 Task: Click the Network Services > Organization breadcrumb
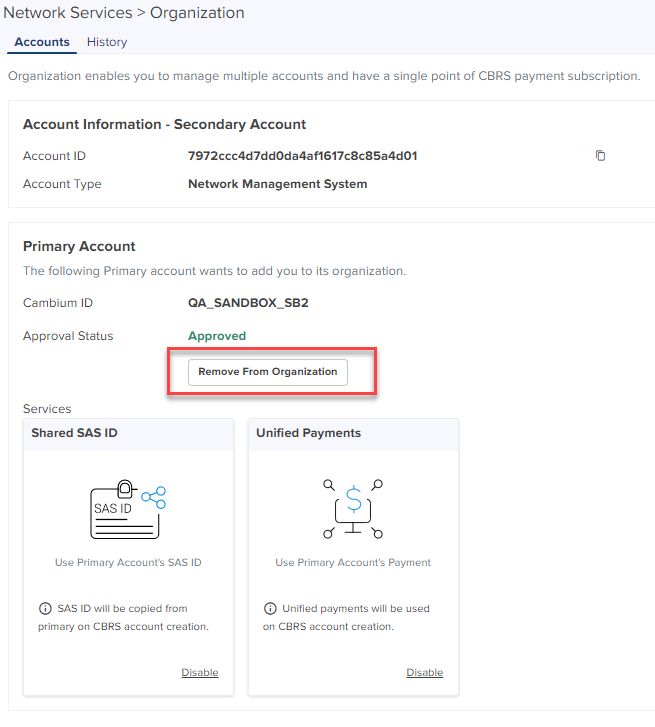tap(125, 13)
